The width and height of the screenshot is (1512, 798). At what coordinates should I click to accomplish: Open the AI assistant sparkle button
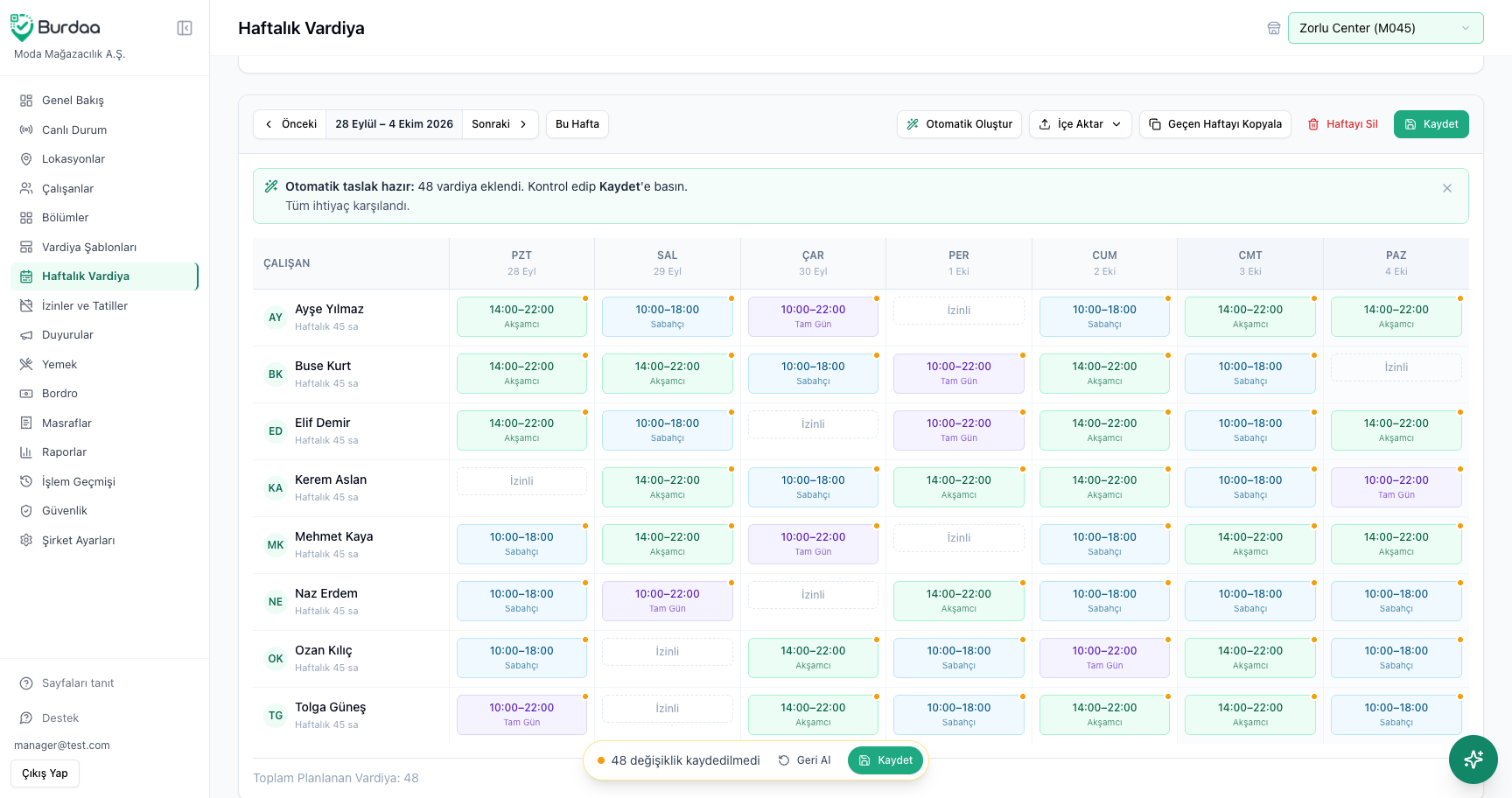[x=1473, y=759]
